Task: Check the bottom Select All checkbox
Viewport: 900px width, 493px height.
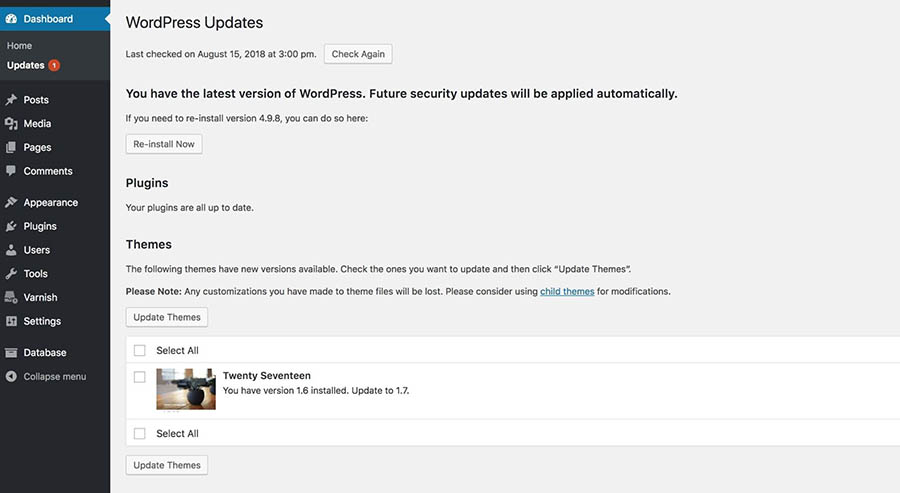Action: click(x=139, y=433)
